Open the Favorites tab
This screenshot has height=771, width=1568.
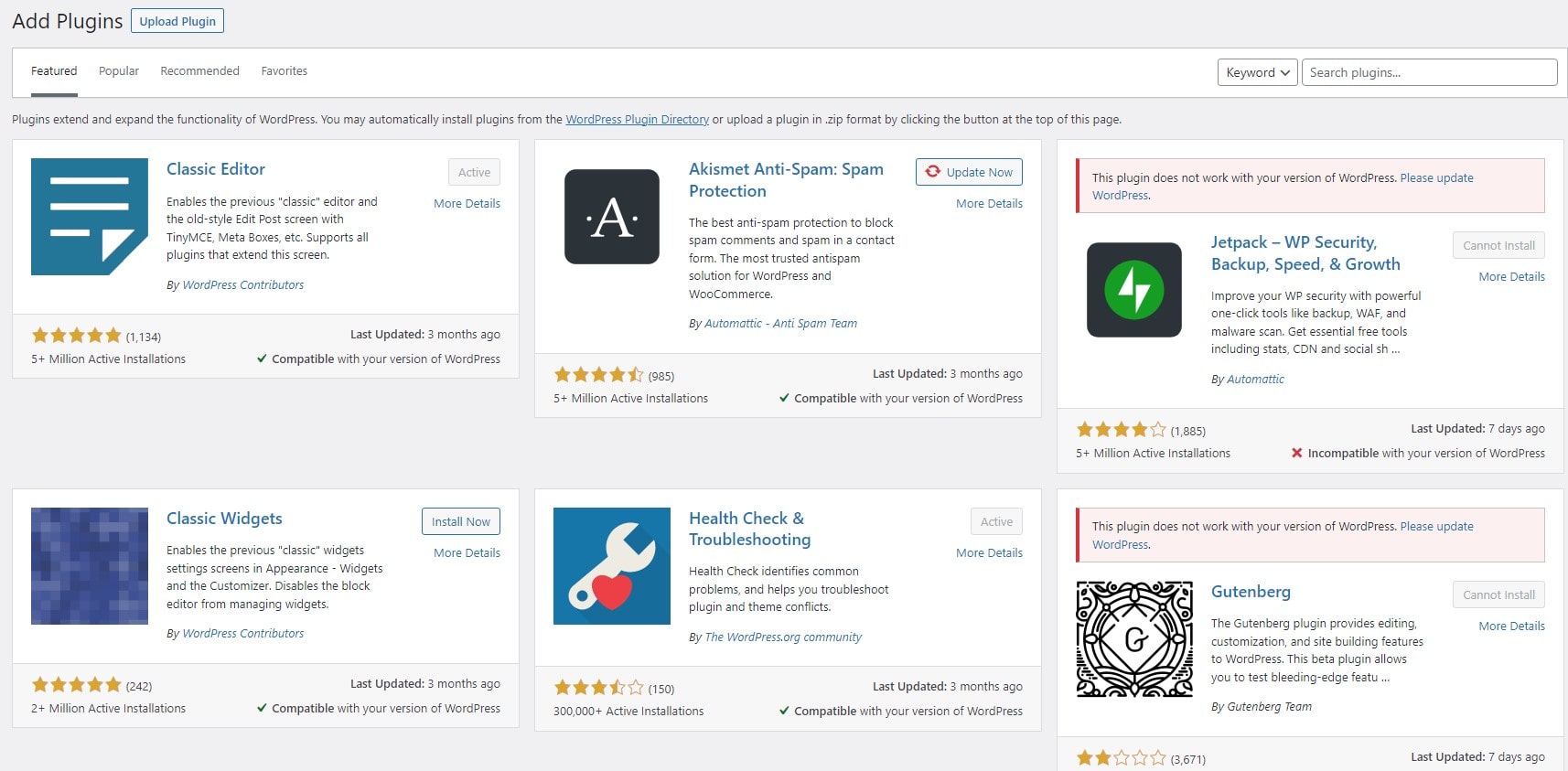coord(284,71)
